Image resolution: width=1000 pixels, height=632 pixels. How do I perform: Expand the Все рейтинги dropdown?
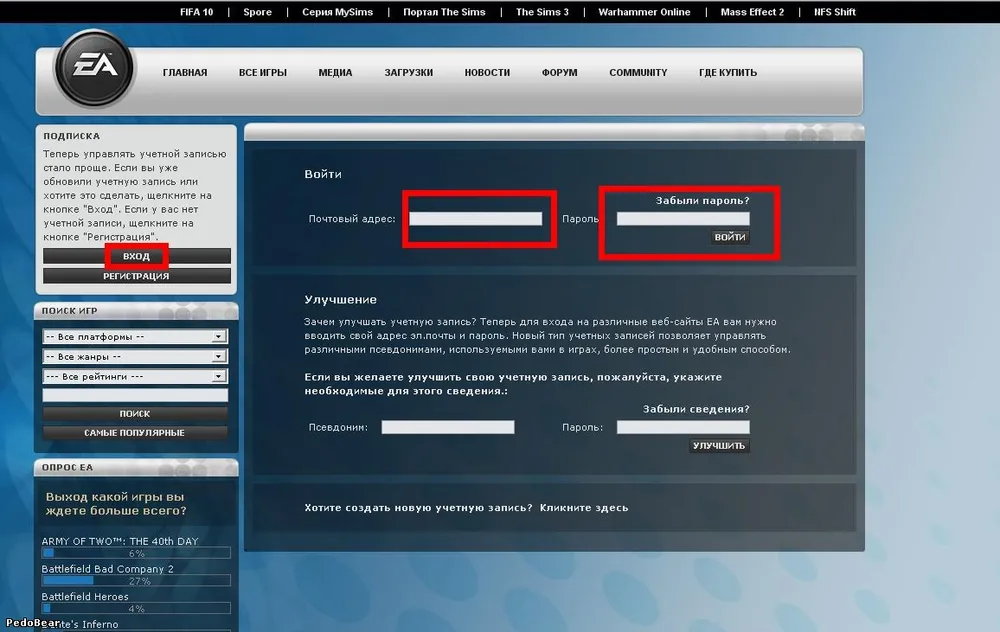coord(135,377)
